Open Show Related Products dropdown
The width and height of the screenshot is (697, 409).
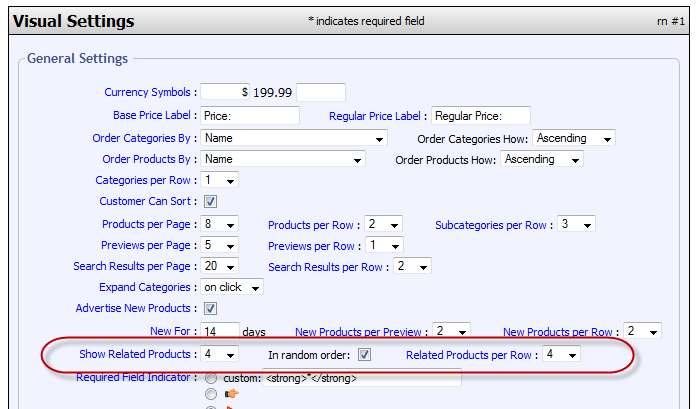pyautogui.click(x=219, y=354)
